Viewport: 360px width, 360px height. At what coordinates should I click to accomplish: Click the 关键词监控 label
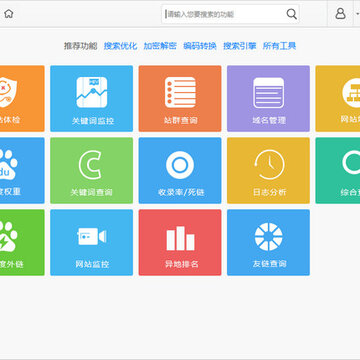click(93, 121)
